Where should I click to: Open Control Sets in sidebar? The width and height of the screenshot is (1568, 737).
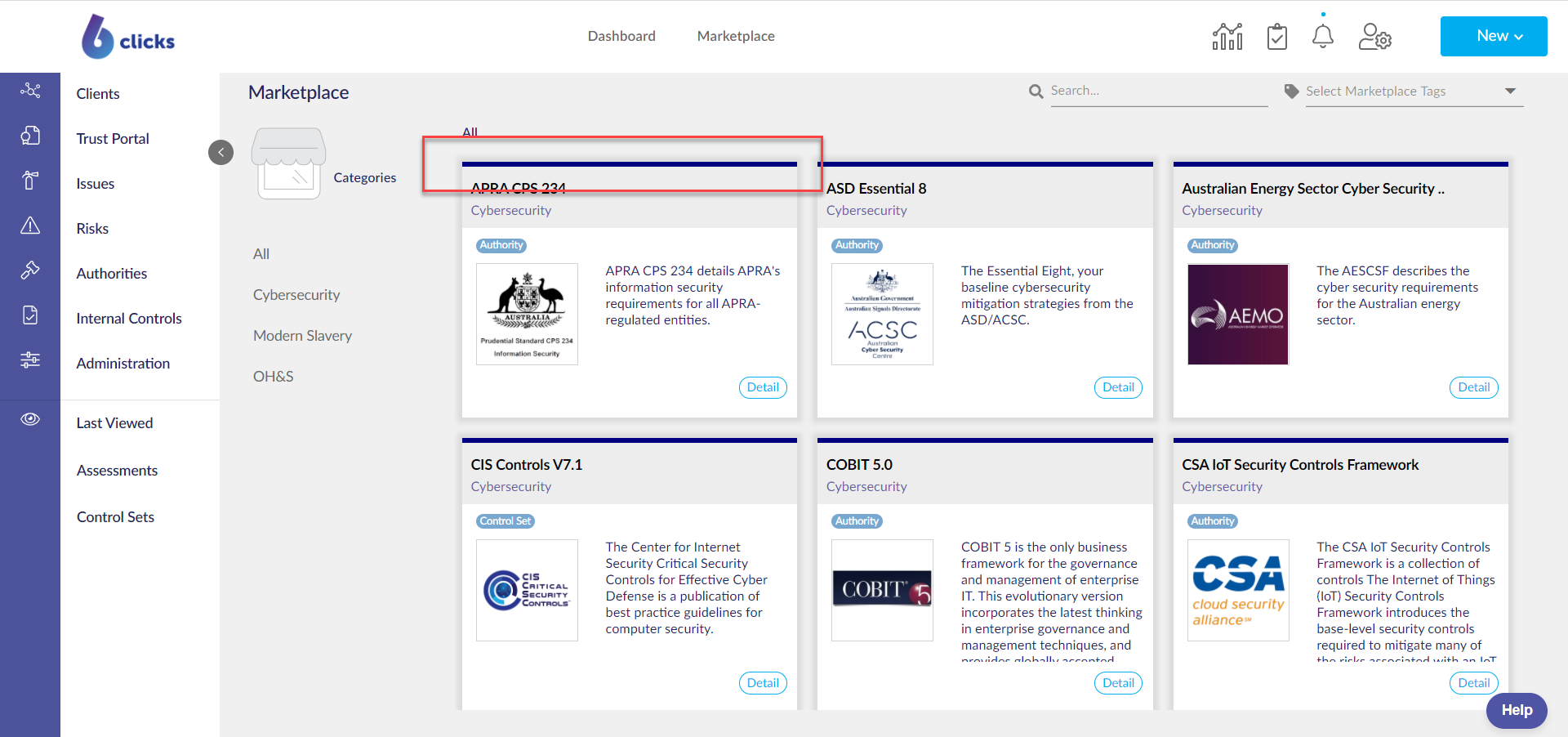click(115, 517)
